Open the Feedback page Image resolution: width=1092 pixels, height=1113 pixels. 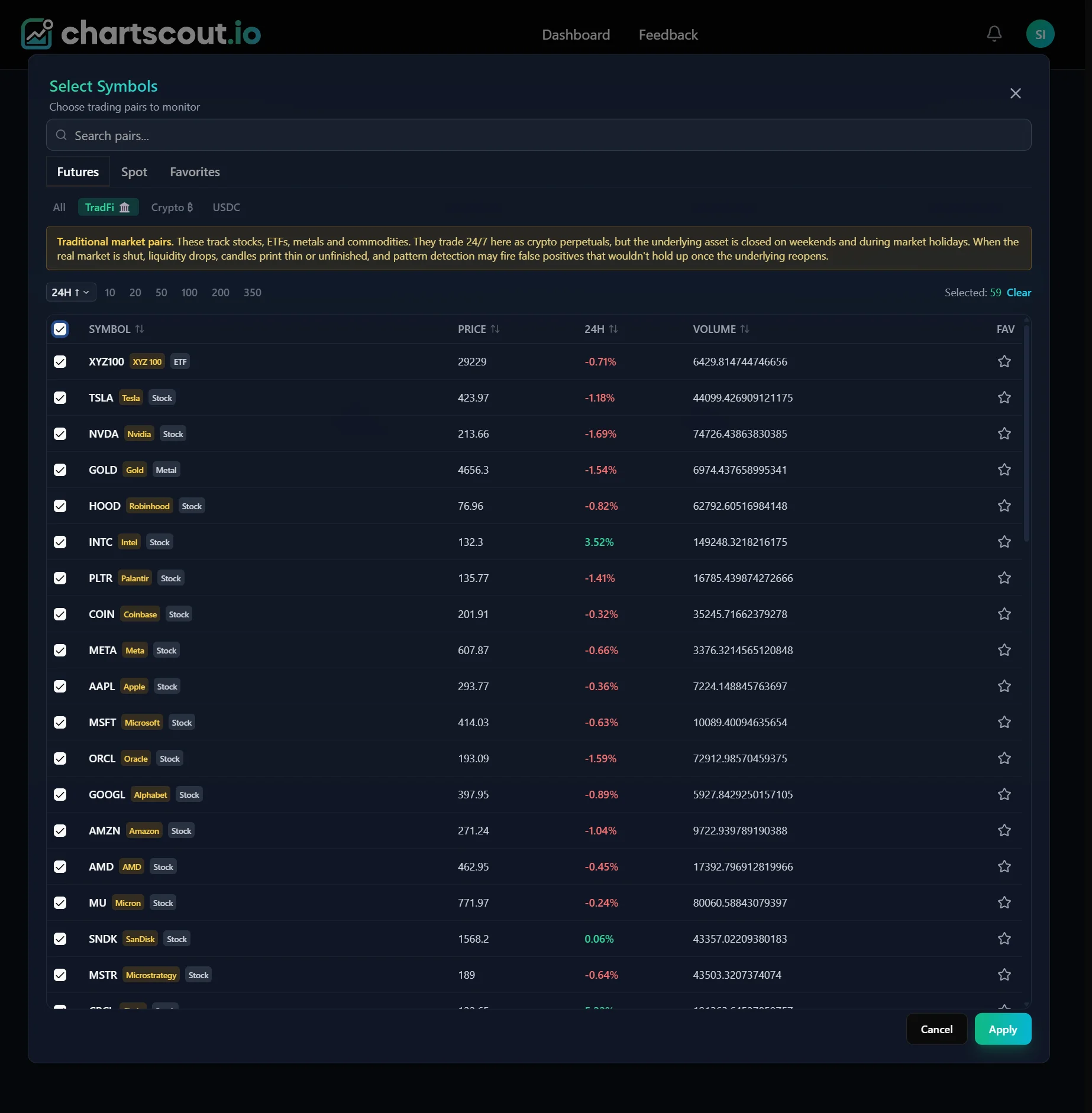pyautogui.click(x=668, y=35)
